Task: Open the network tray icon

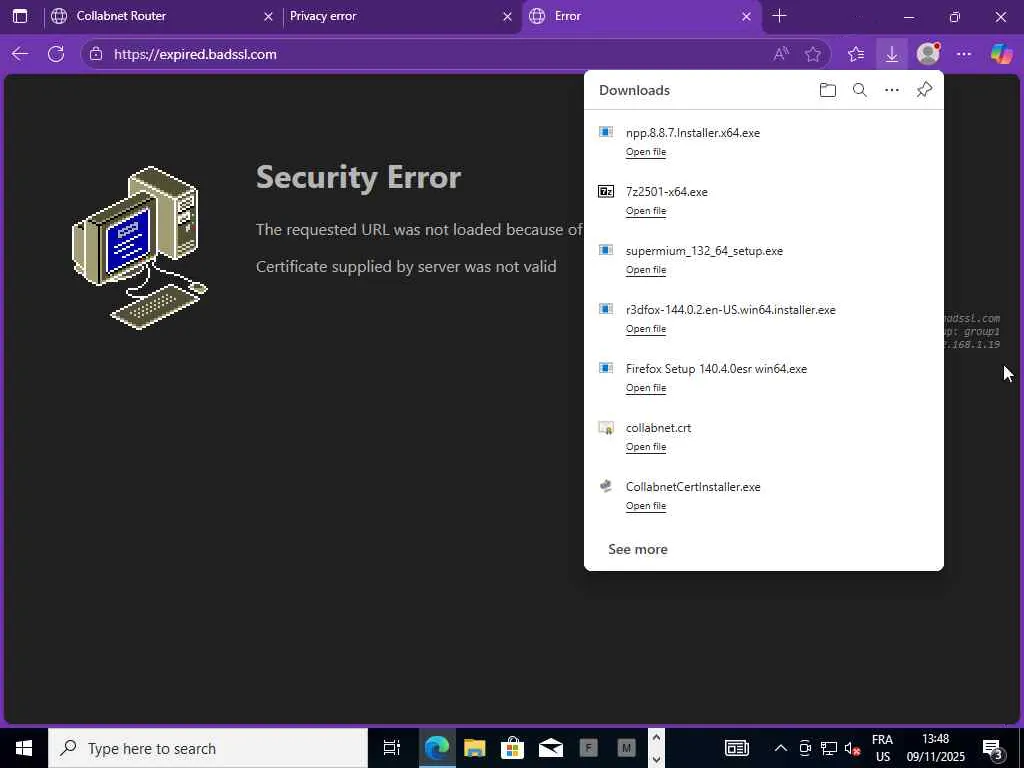Action: [829, 748]
